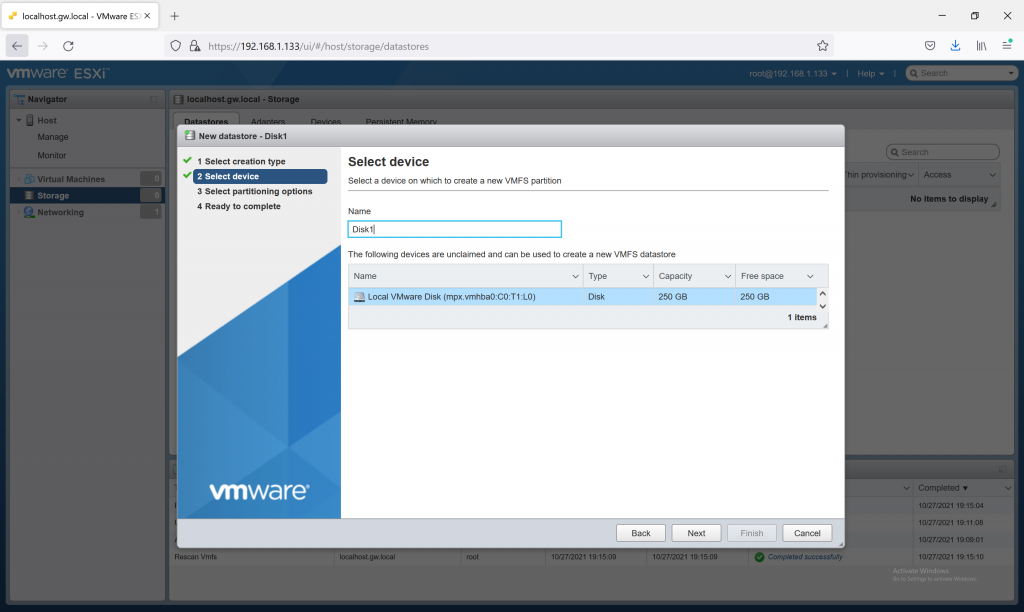View site security padlock icon

coord(195,46)
